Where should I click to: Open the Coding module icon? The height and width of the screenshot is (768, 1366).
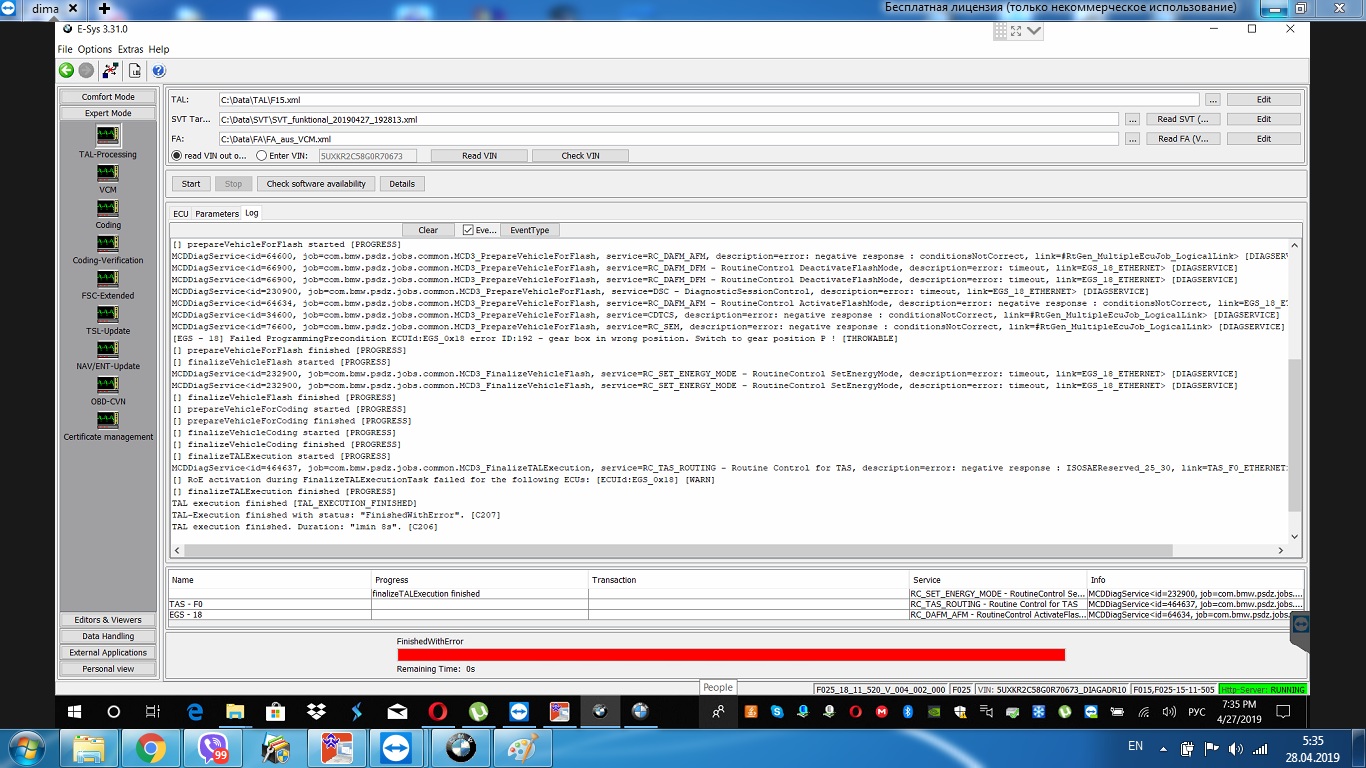108,208
